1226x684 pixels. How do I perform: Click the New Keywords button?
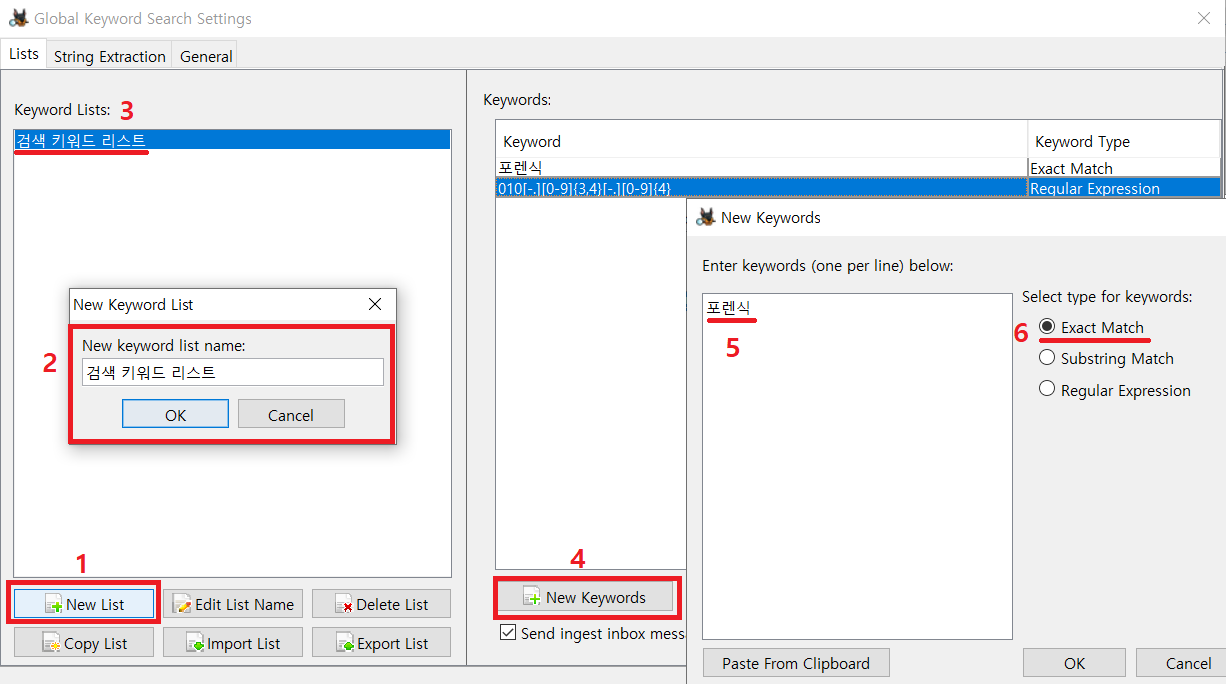pos(585,597)
